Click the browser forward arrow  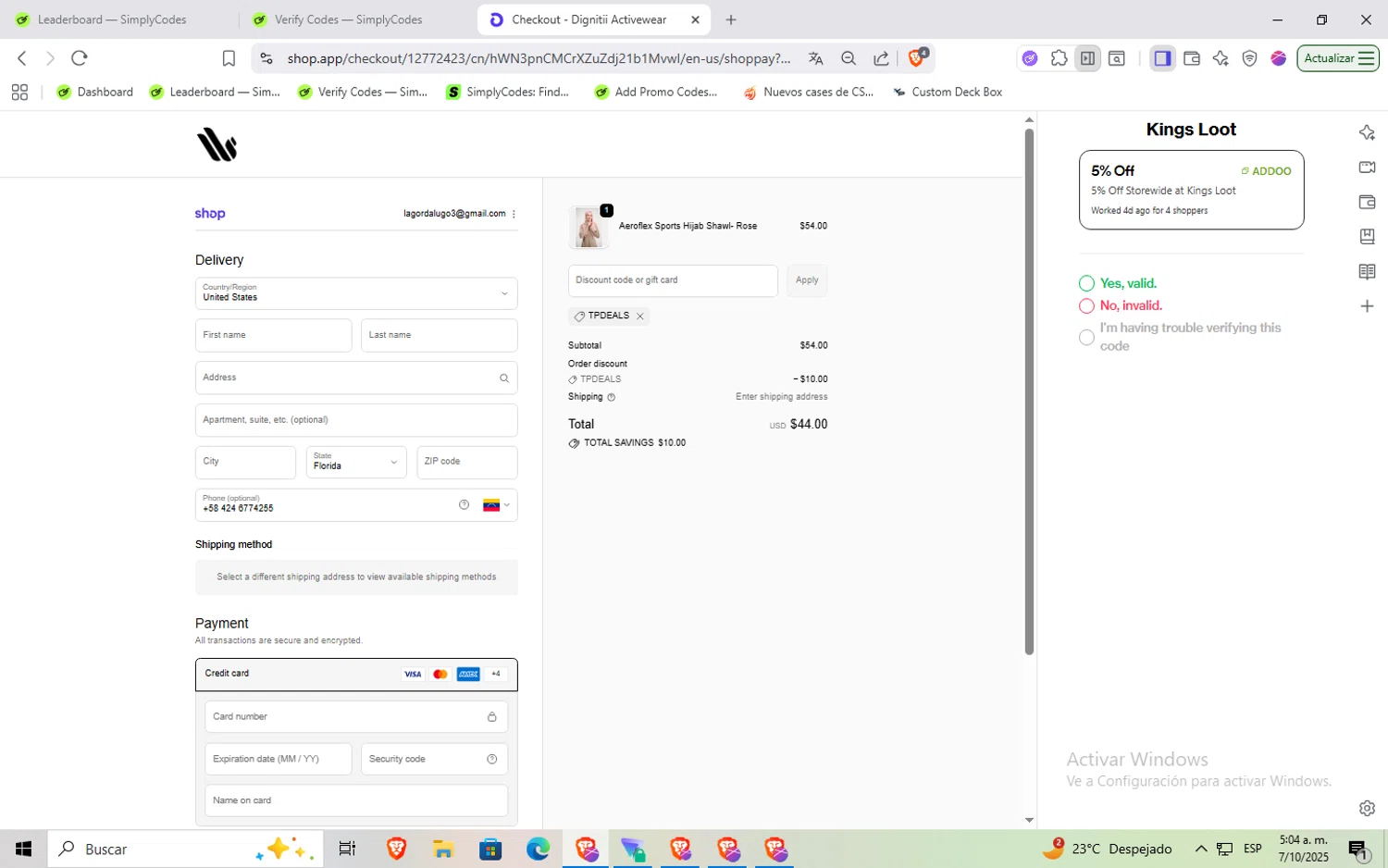click(x=50, y=58)
